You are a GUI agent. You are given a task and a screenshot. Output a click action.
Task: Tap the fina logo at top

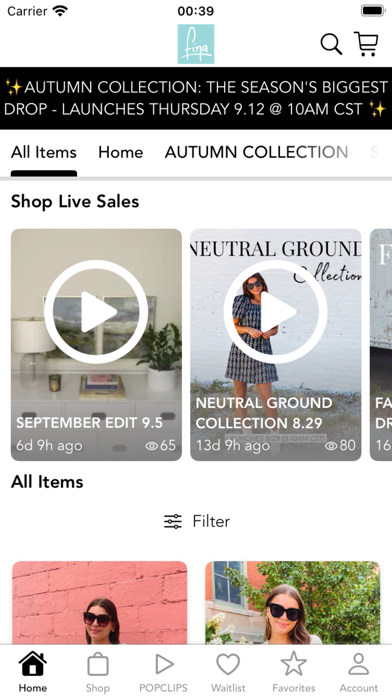(196, 44)
